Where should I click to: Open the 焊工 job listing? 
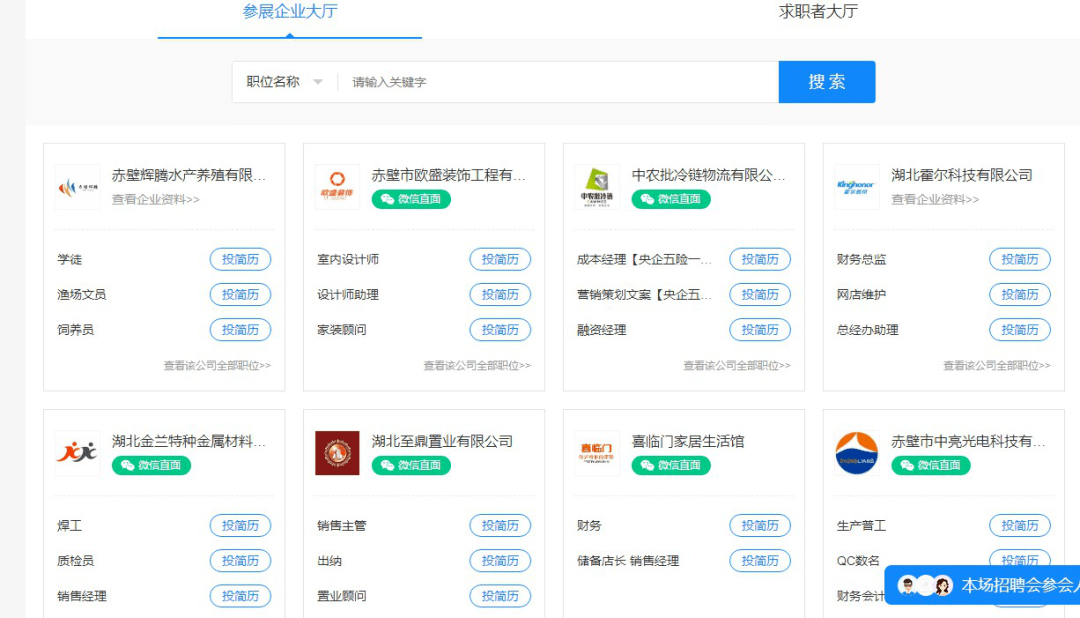coord(70,526)
